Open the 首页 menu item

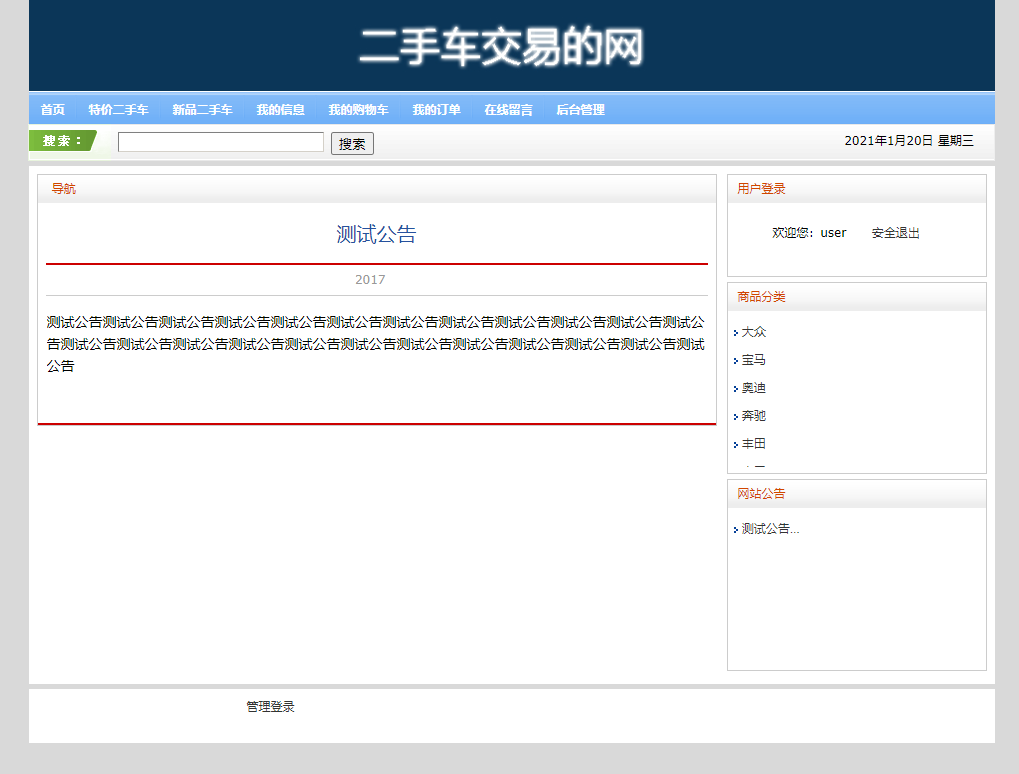(x=52, y=110)
